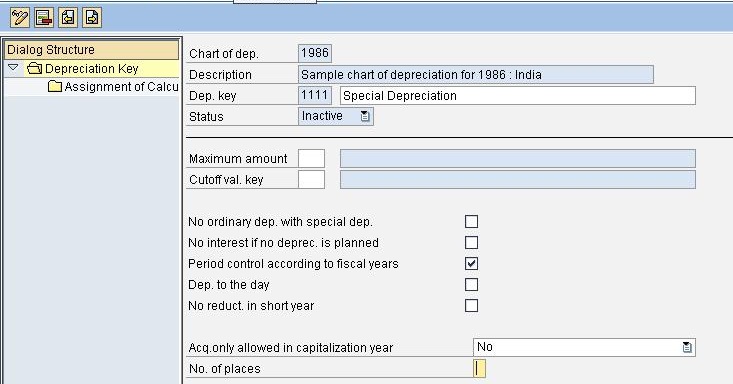Click the folder icon beside Assignment of Calcu
This screenshot has width=733, height=384.
(x=55, y=87)
